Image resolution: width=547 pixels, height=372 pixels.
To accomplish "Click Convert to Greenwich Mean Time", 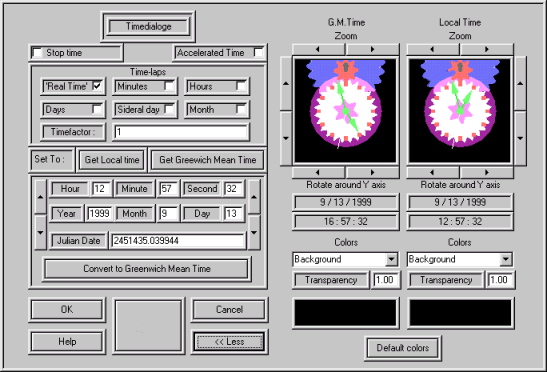I will coord(147,269).
